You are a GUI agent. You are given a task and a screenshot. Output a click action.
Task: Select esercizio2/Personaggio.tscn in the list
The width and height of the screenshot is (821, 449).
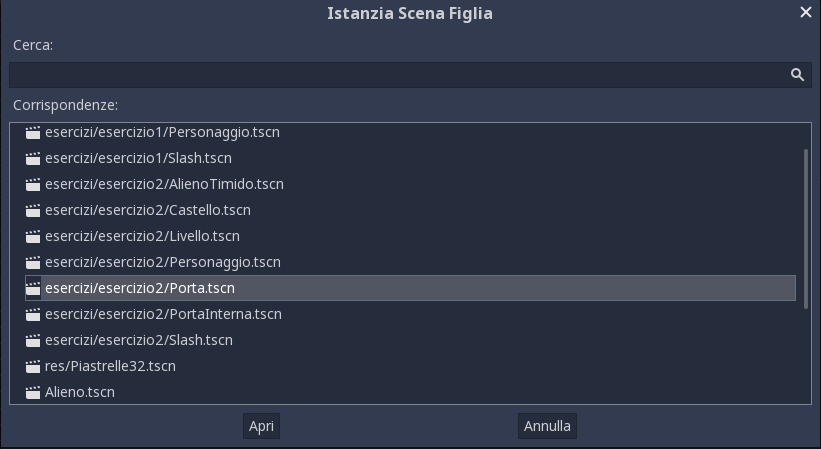tap(410, 262)
